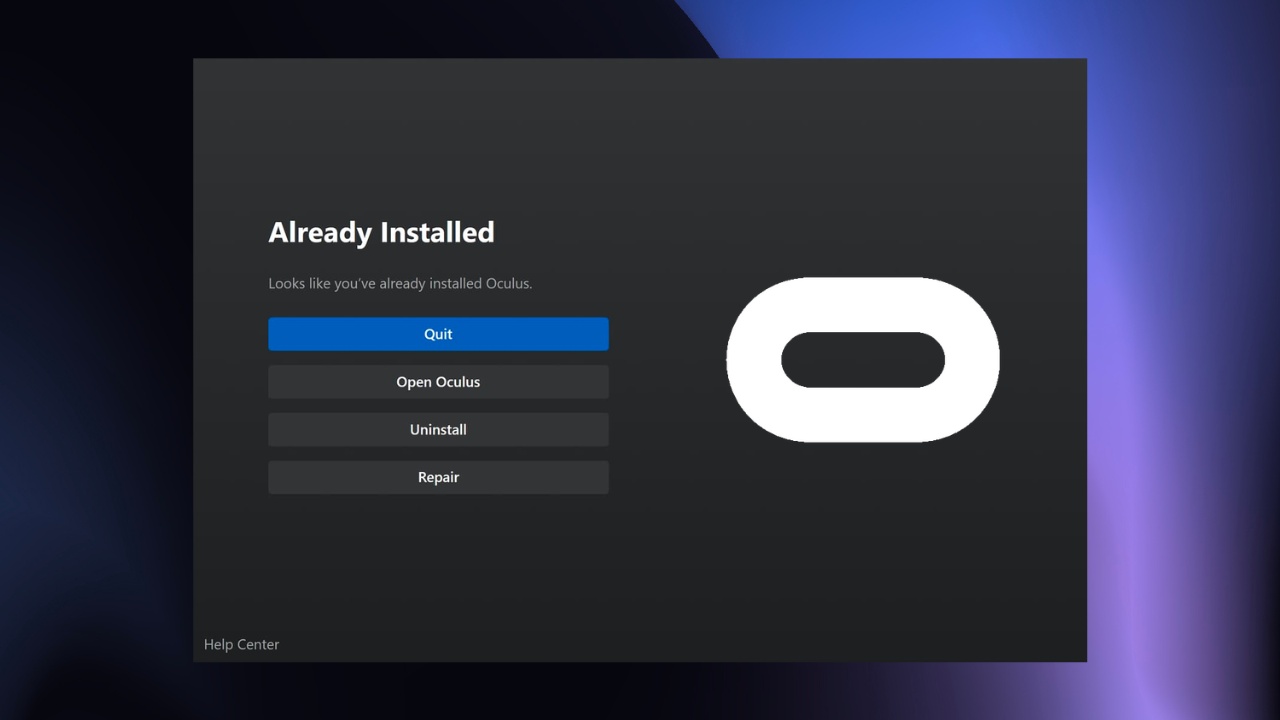Click the blue Quit button
The width and height of the screenshot is (1280, 720).
point(438,334)
